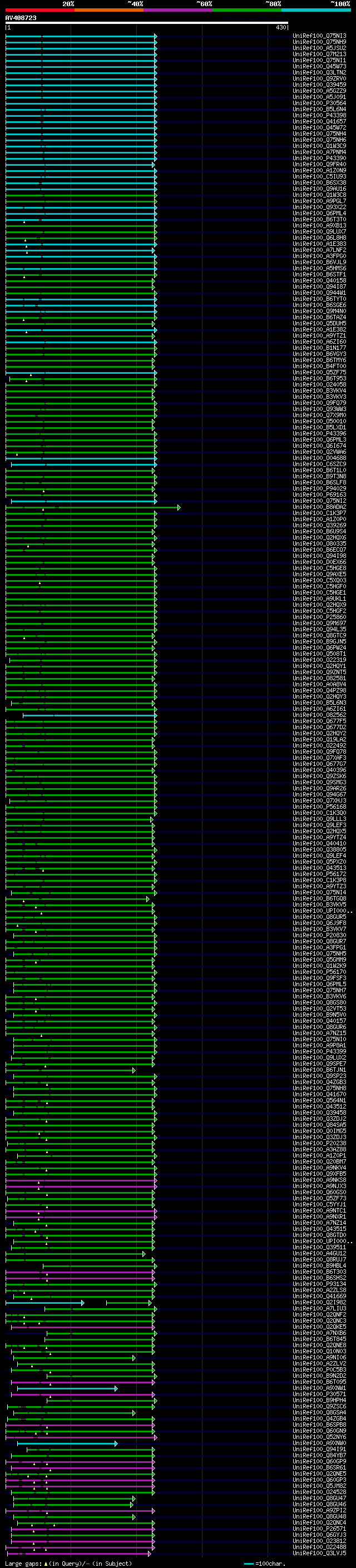Click the UniRef100_B6SPB8 hit label
Screen dimensions: 356x1568
[x=319, y=1424]
